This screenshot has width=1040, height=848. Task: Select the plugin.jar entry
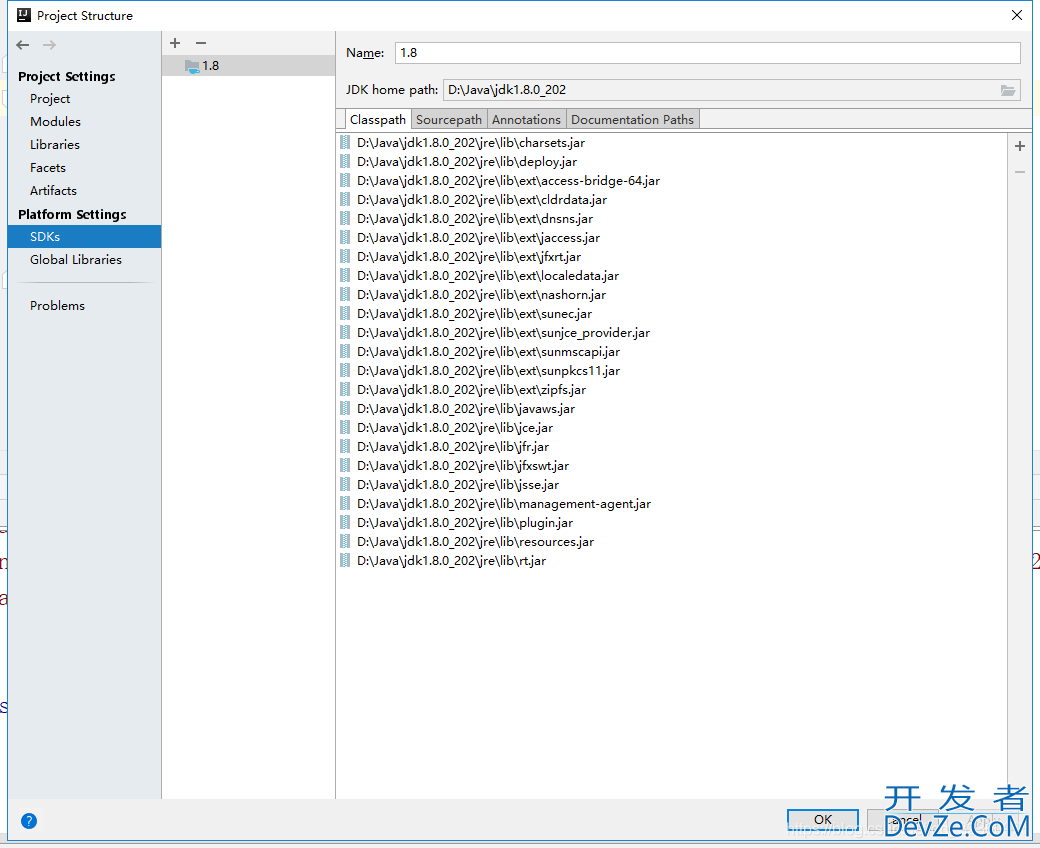coord(465,523)
